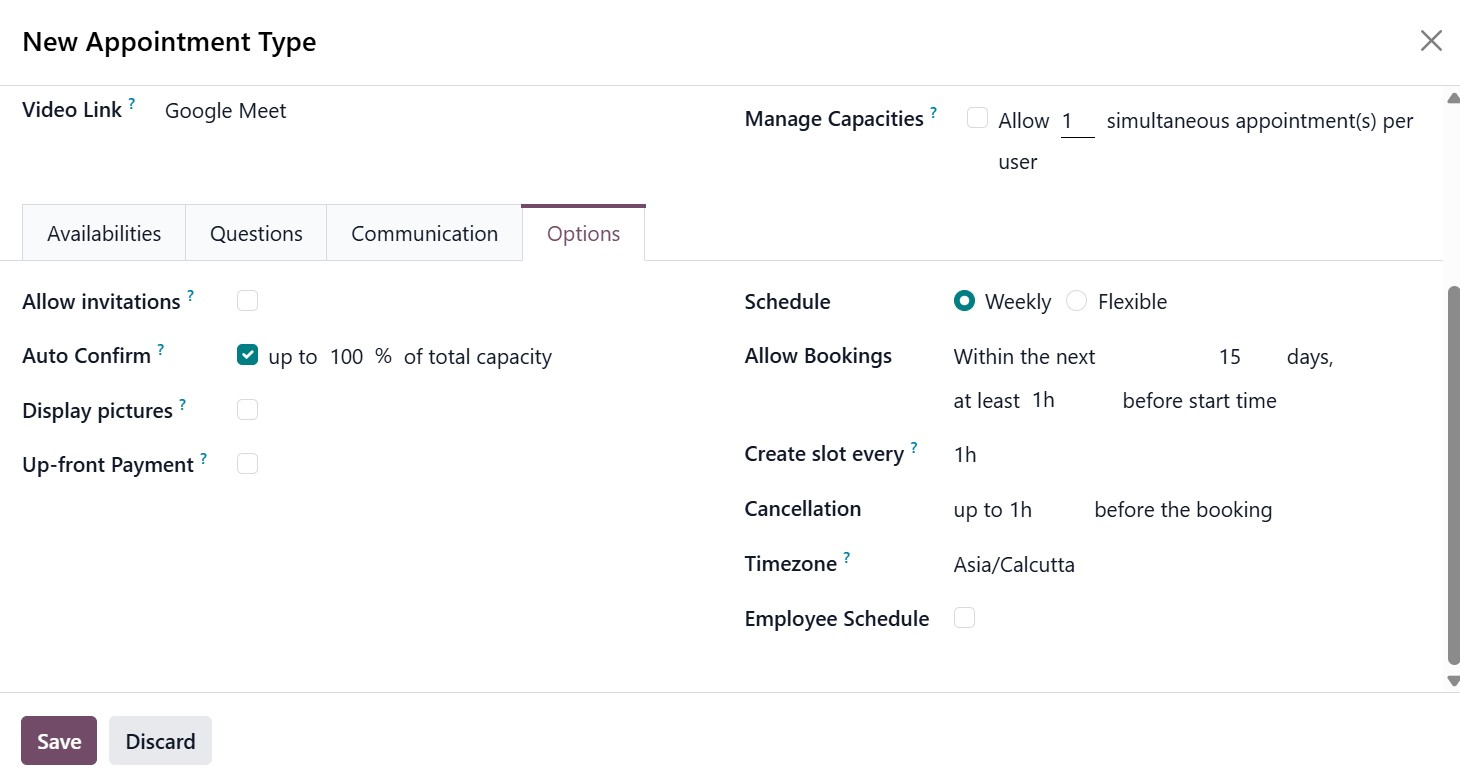
Task: Tick the Employee Schedule checkbox
Action: coord(964,618)
